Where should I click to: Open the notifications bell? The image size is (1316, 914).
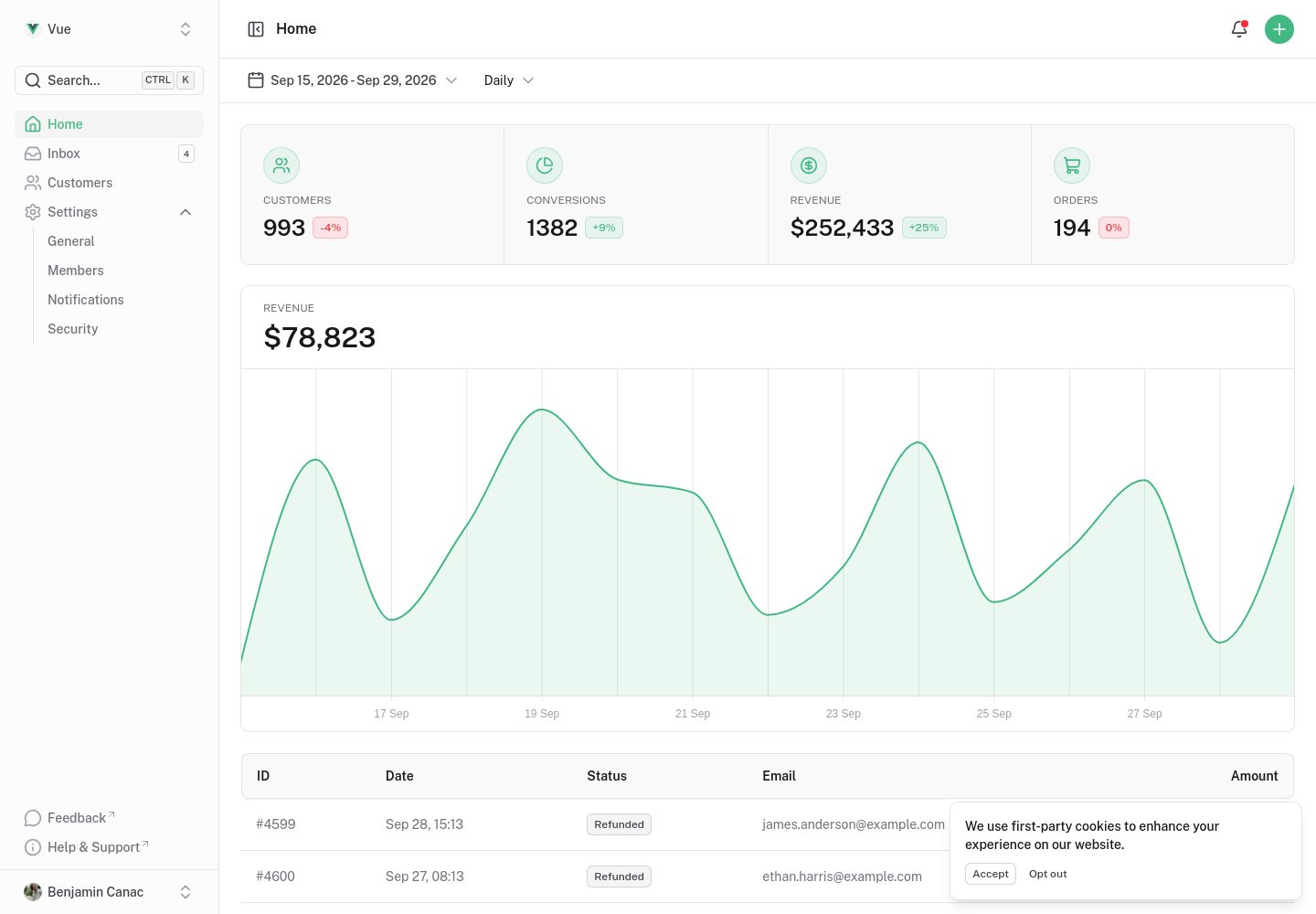(1239, 29)
